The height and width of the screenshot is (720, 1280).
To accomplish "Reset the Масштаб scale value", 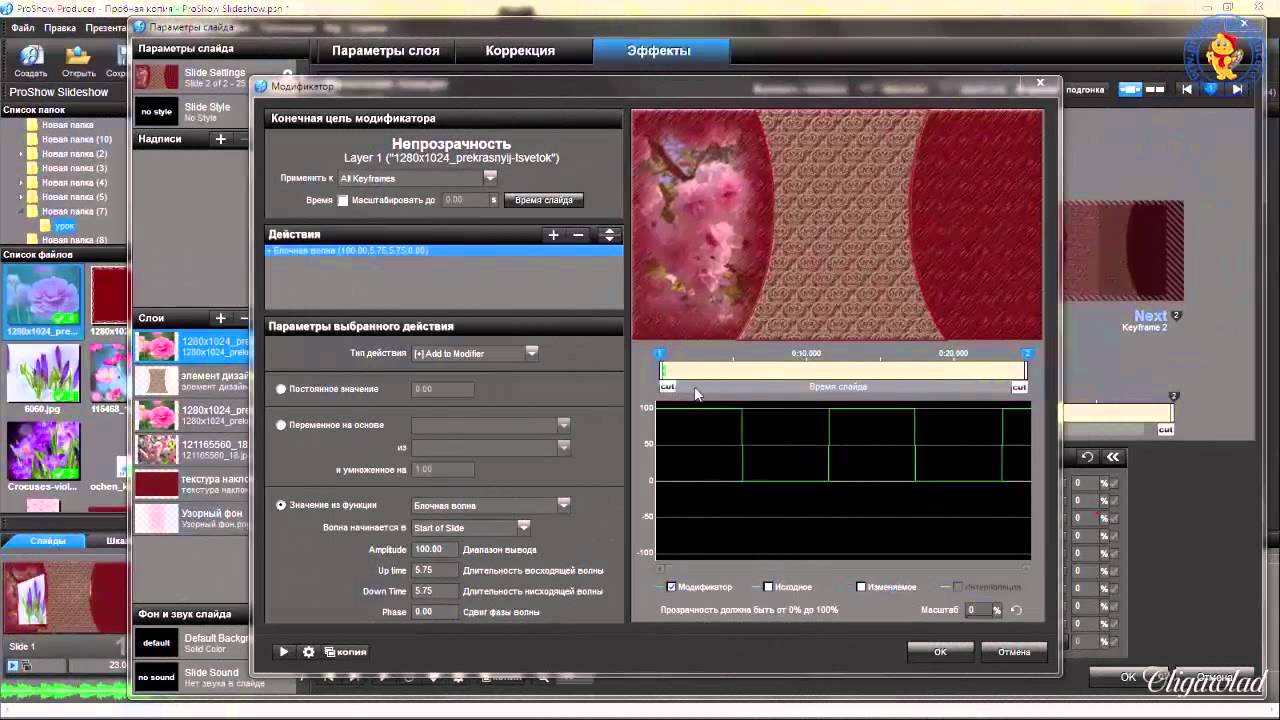I will click(x=1017, y=610).
